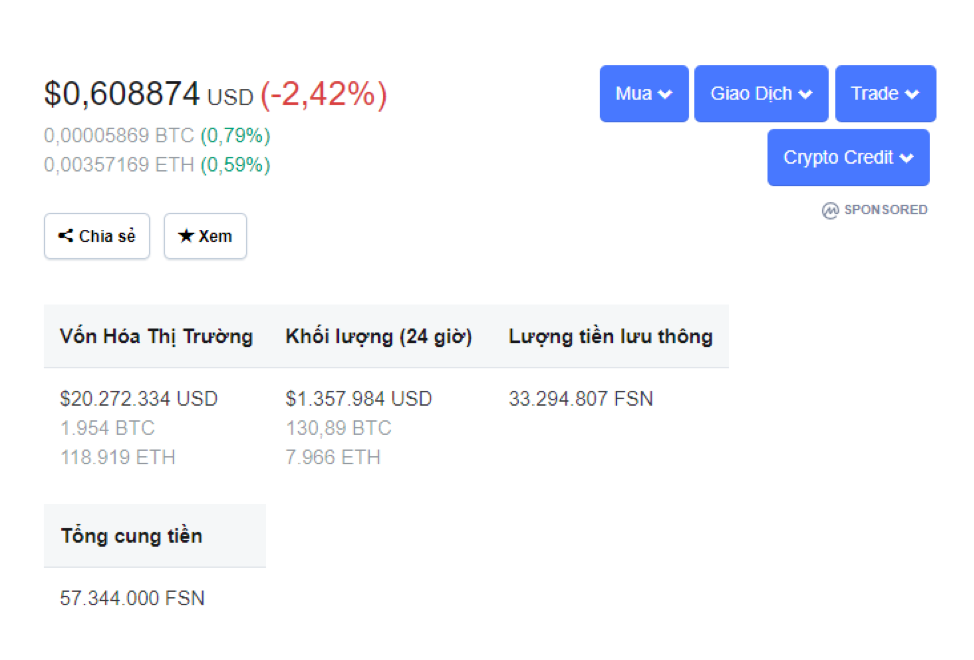Open the Mua dropdown button
974x660 pixels.
pos(644,94)
